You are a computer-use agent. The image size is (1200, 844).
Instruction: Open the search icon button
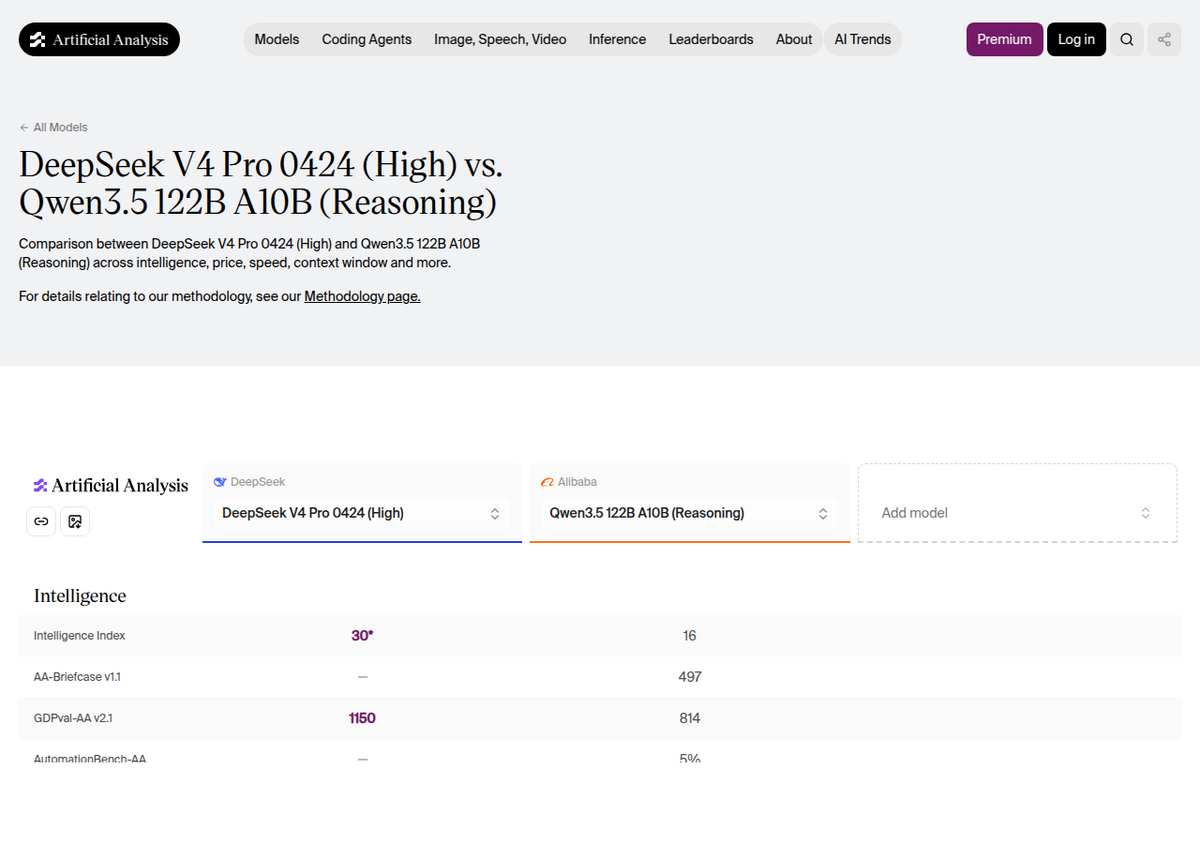click(x=1127, y=39)
